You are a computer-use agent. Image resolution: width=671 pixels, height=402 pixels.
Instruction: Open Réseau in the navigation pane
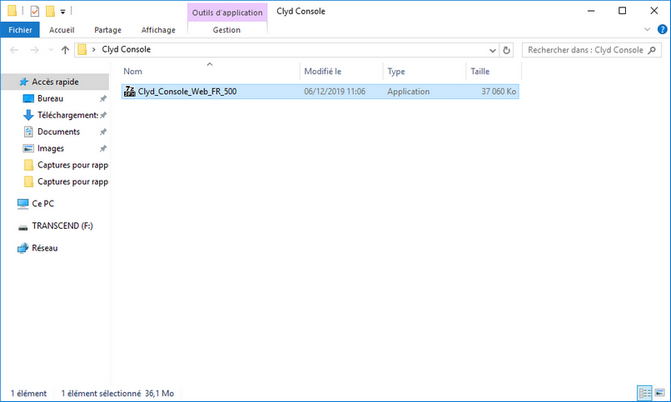tap(45, 248)
